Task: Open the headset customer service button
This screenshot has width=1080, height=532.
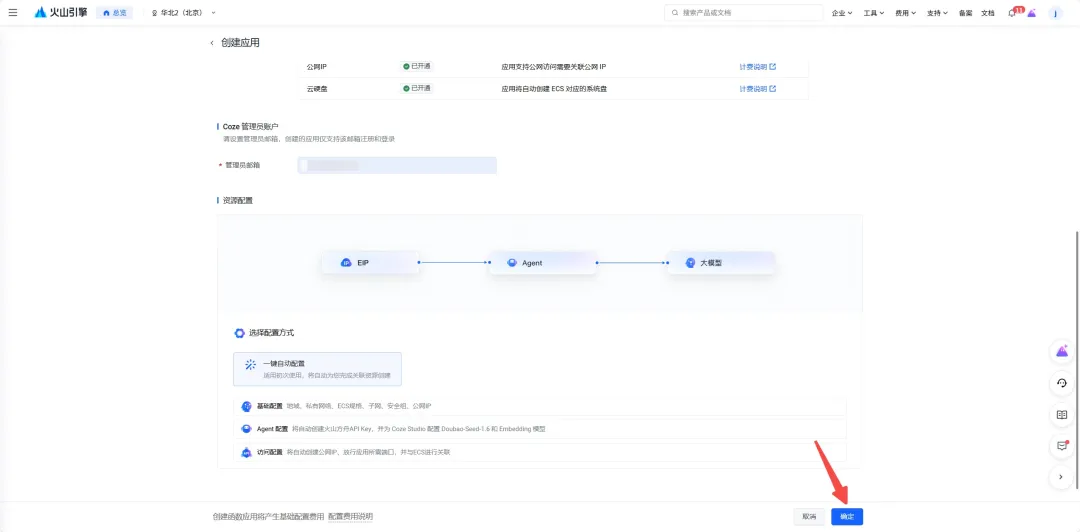Action: tap(1062, 383)
